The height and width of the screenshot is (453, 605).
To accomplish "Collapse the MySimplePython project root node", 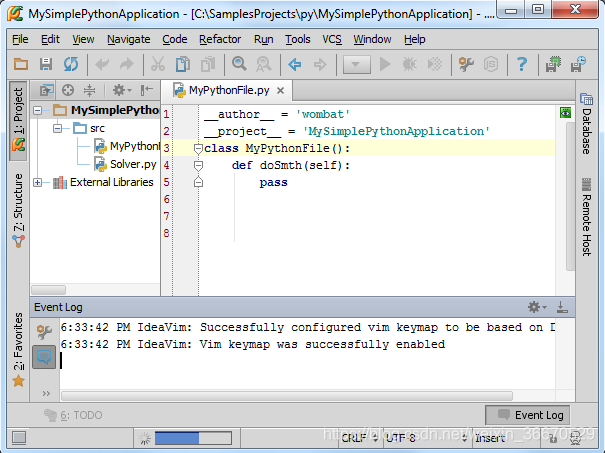I will point(37,111).
